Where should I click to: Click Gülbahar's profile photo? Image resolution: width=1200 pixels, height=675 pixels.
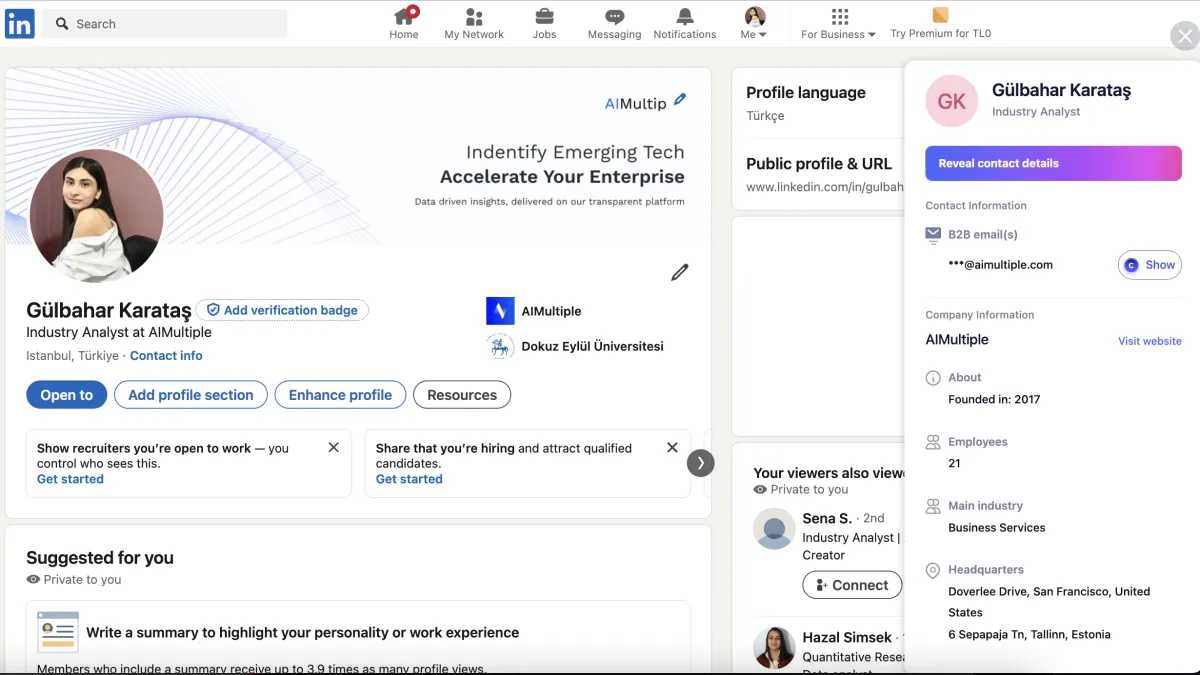pos(96,216)
